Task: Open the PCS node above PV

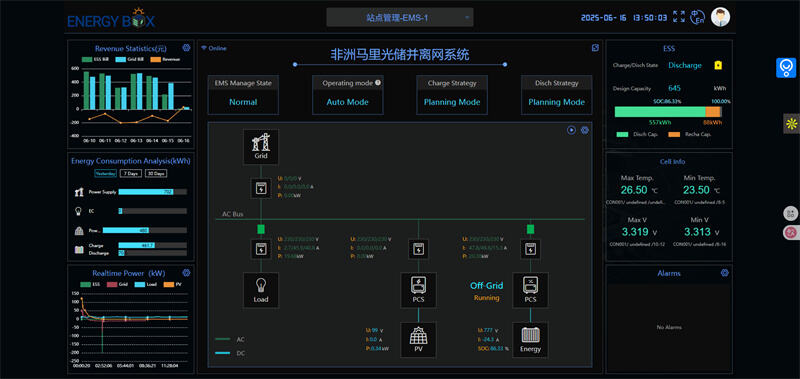Action: (418, 290)
